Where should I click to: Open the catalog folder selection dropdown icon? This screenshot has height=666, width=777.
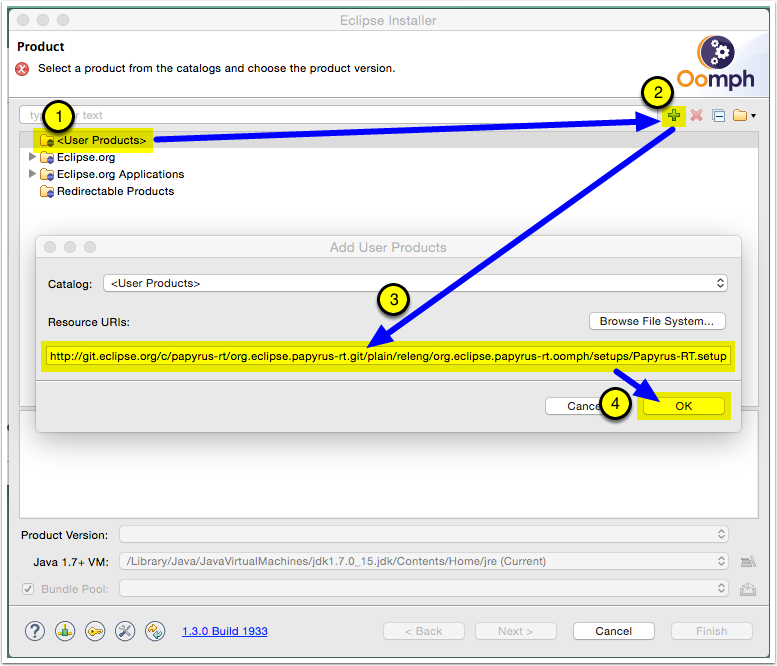(744, 115)
